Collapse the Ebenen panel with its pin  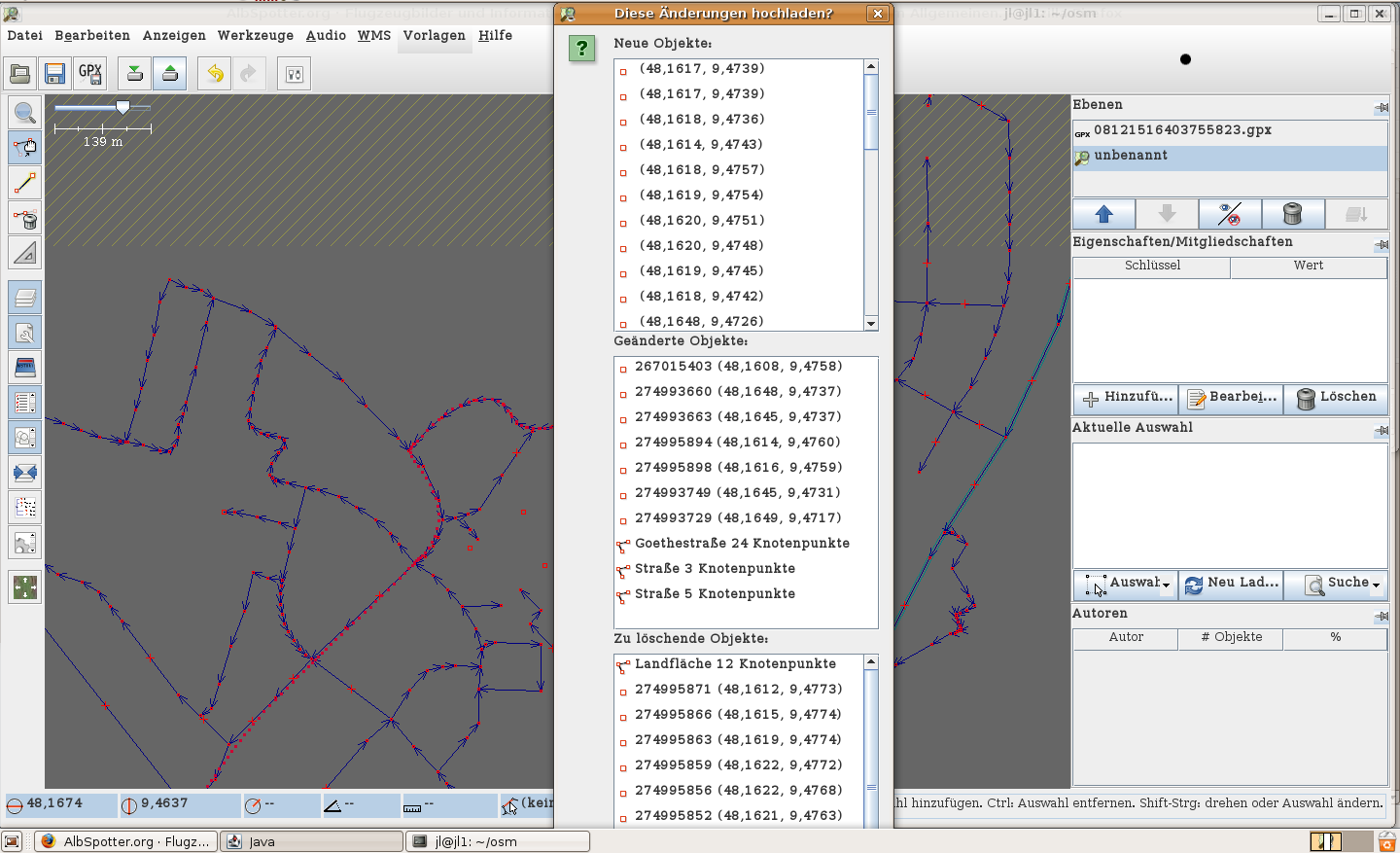tap(1381, 106)
